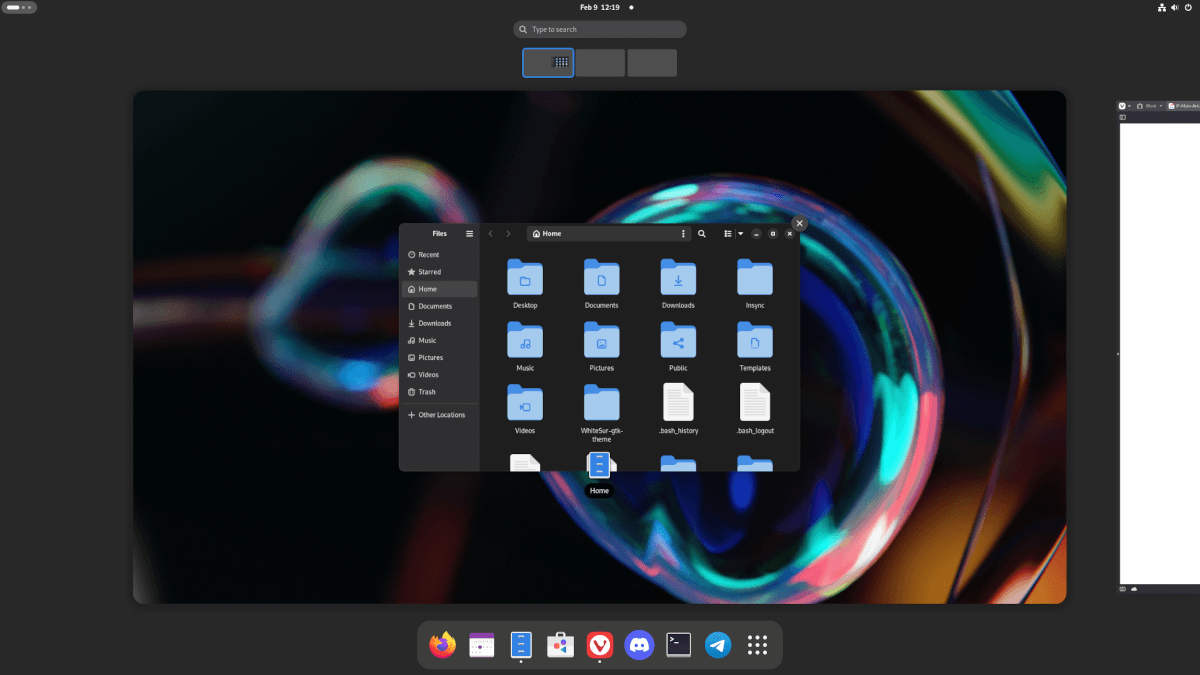
Task: Open the view options dropdown arrow
Action: point(741,233)
